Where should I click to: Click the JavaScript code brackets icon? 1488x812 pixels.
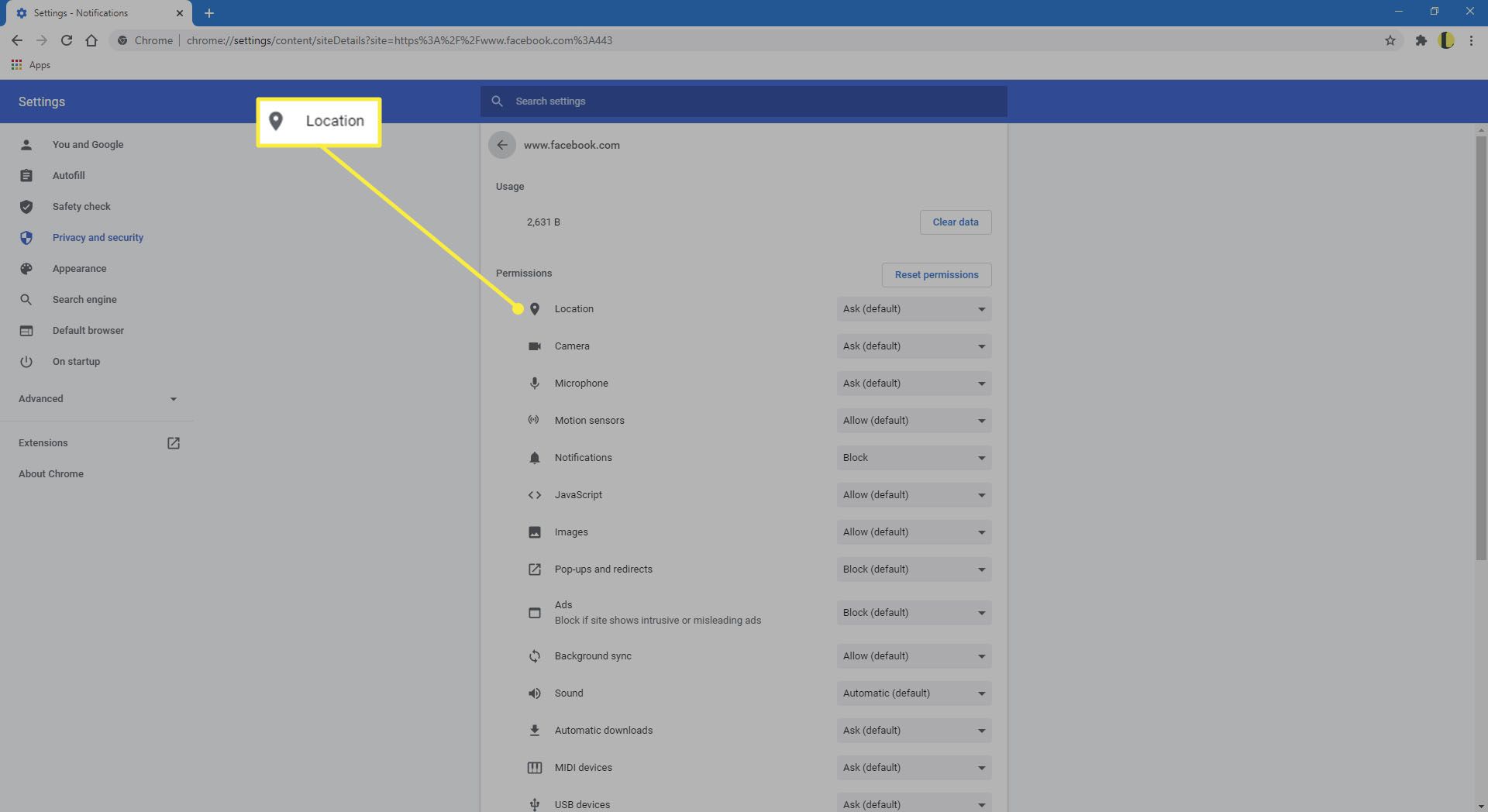coord(535,495)
